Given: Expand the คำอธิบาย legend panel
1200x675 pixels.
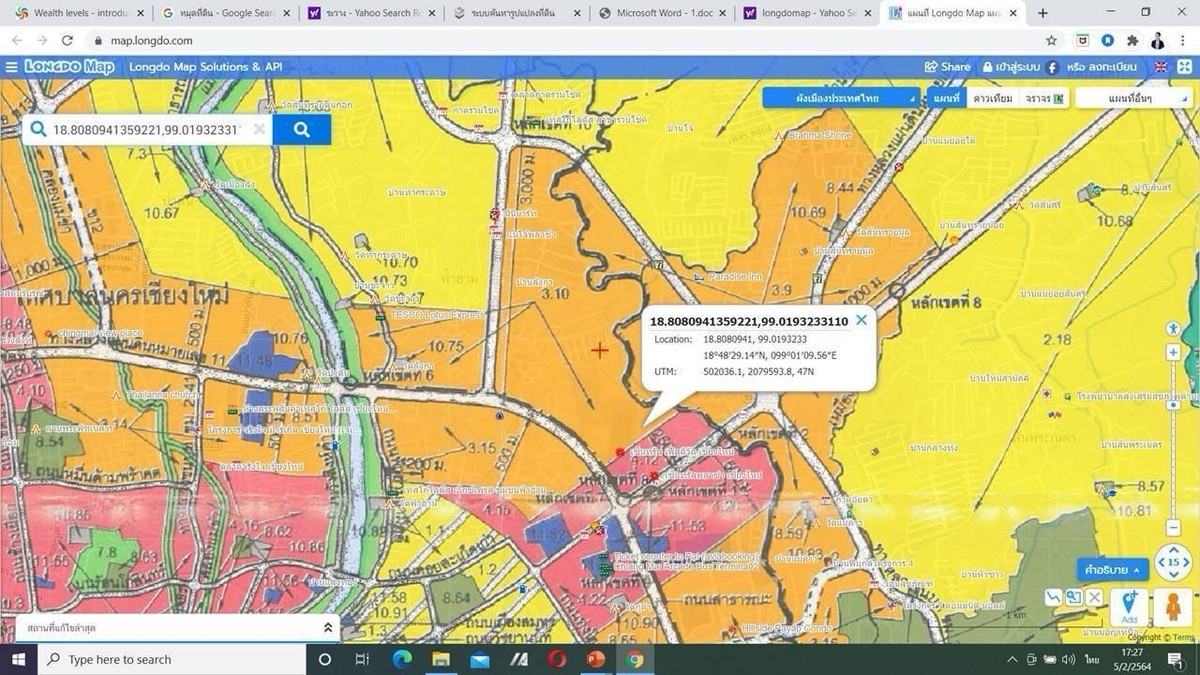Looking at the screenshot, I should coord(1112,570).
